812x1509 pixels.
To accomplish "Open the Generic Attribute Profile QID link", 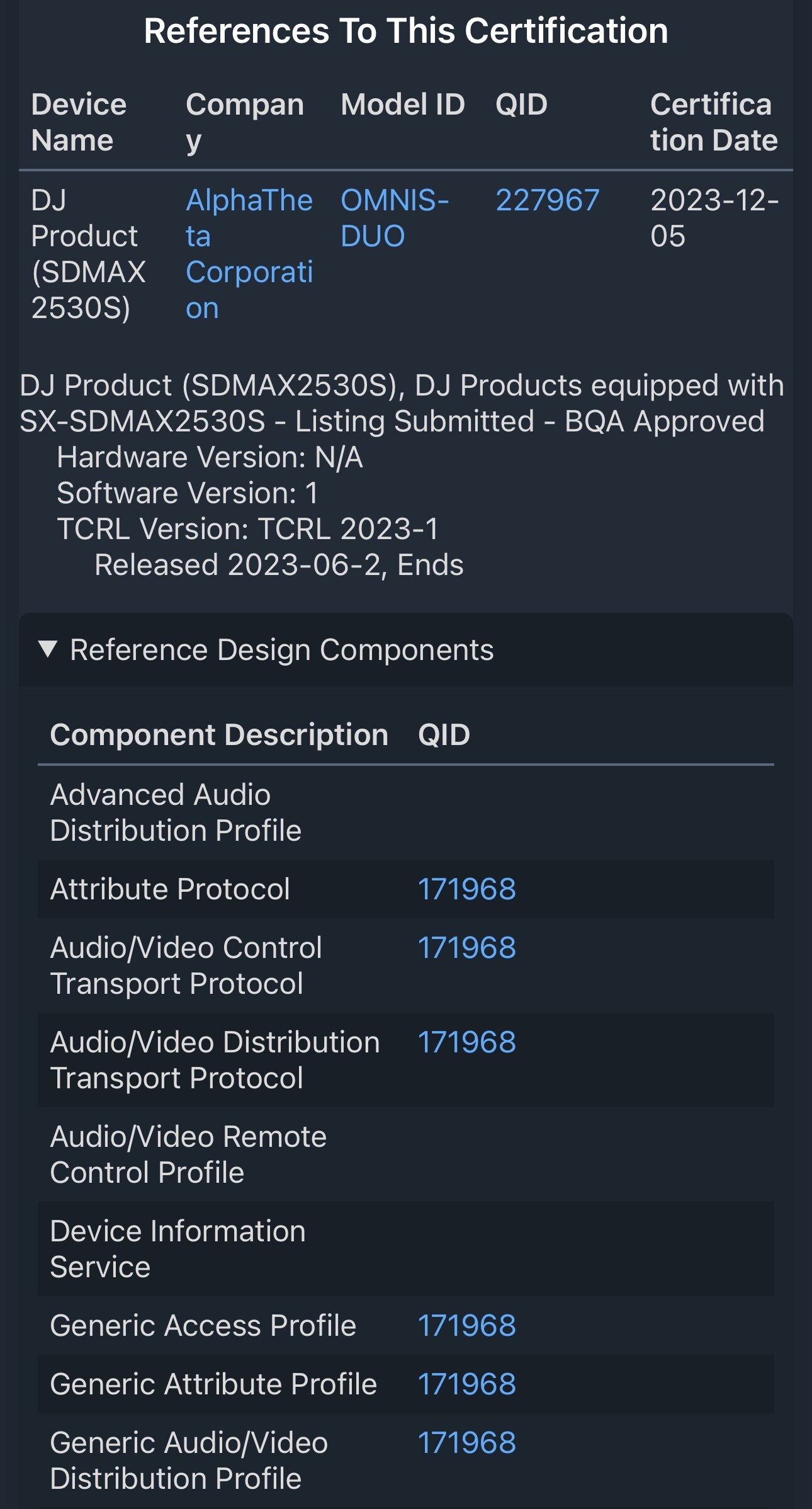I will [x=467, y=1384].
